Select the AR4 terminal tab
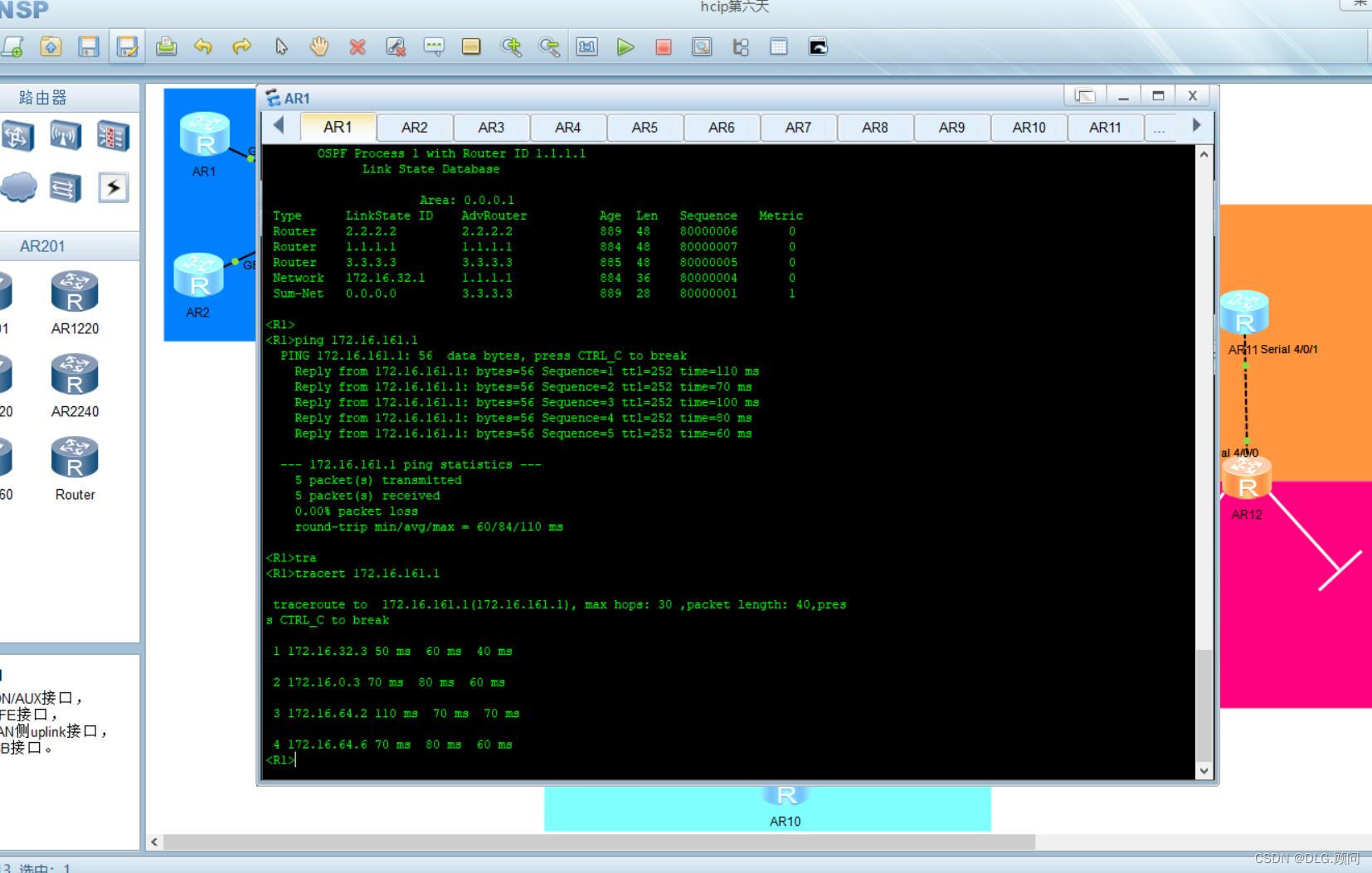The height and width of the screenshot is (873, 1372). [x=568, y=128]
